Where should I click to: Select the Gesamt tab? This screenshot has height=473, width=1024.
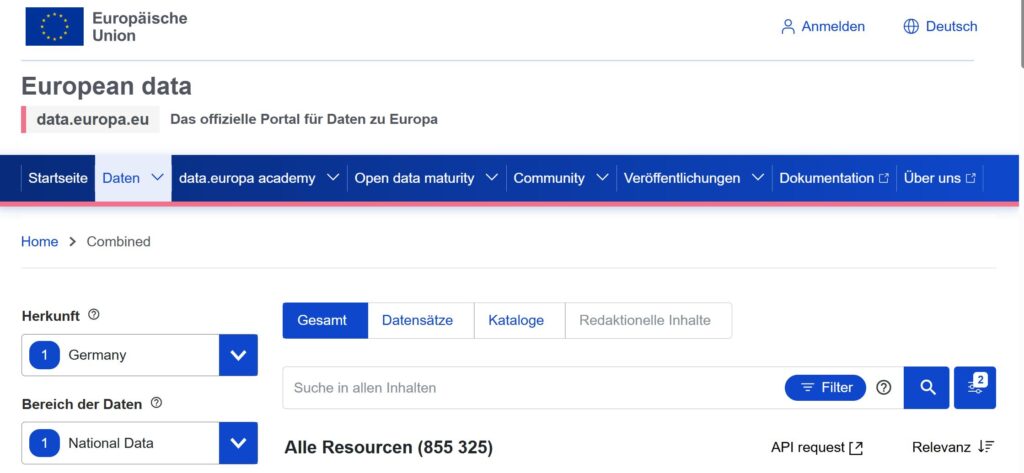322,320
